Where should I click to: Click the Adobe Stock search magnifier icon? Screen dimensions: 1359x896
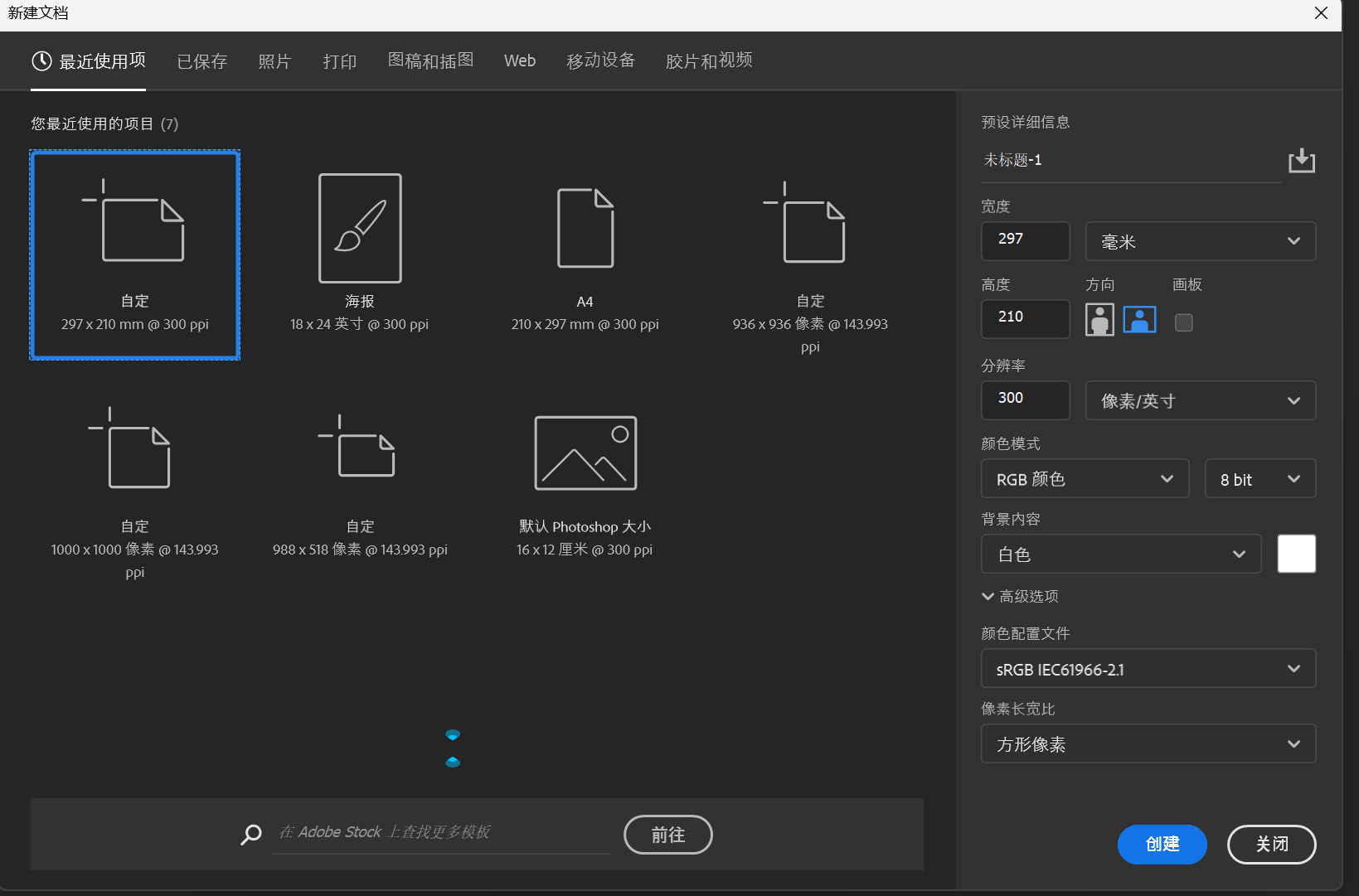click(x=251, y=834)
